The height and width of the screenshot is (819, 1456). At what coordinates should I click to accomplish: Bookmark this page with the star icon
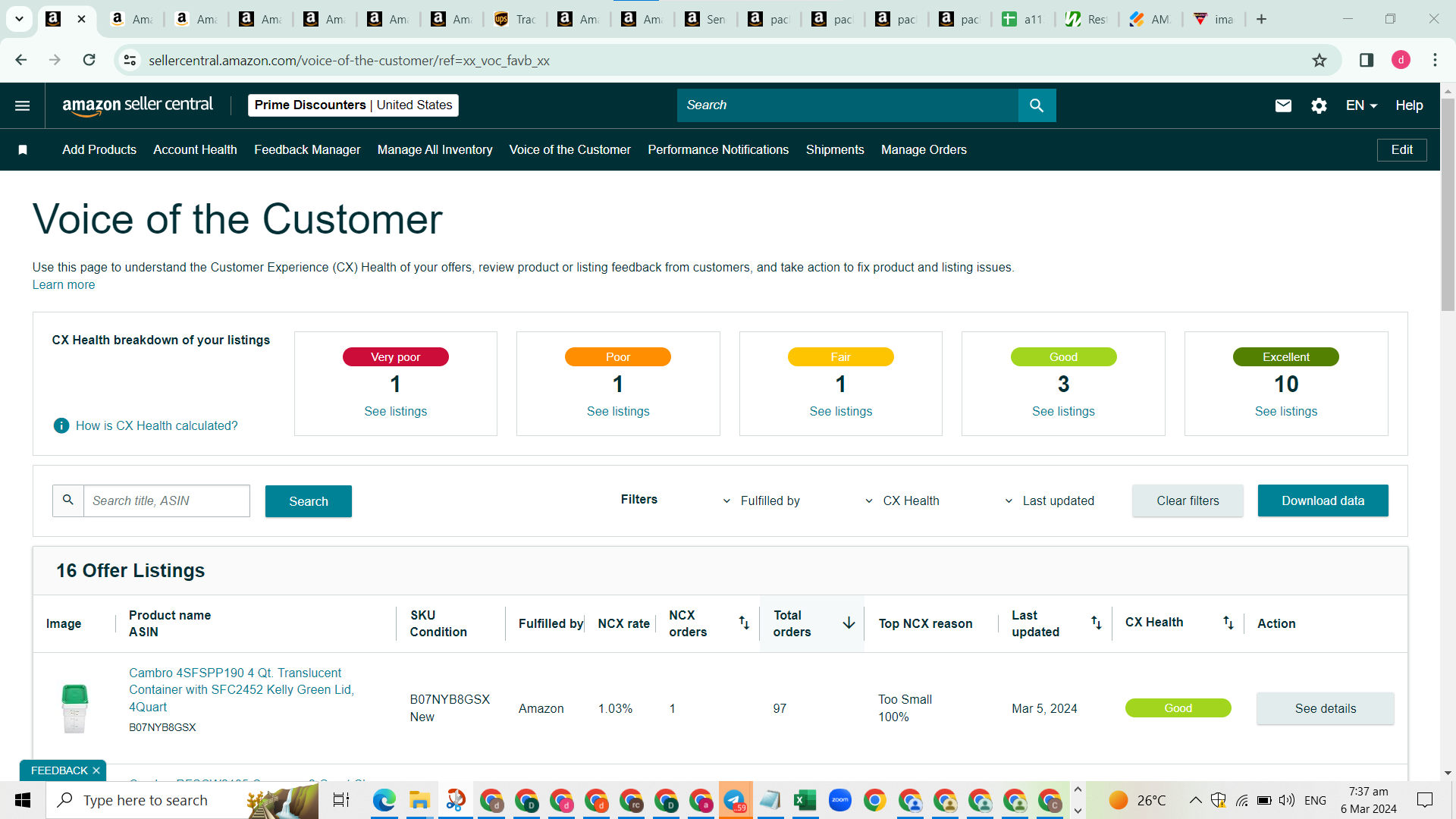pos(1319,60)
